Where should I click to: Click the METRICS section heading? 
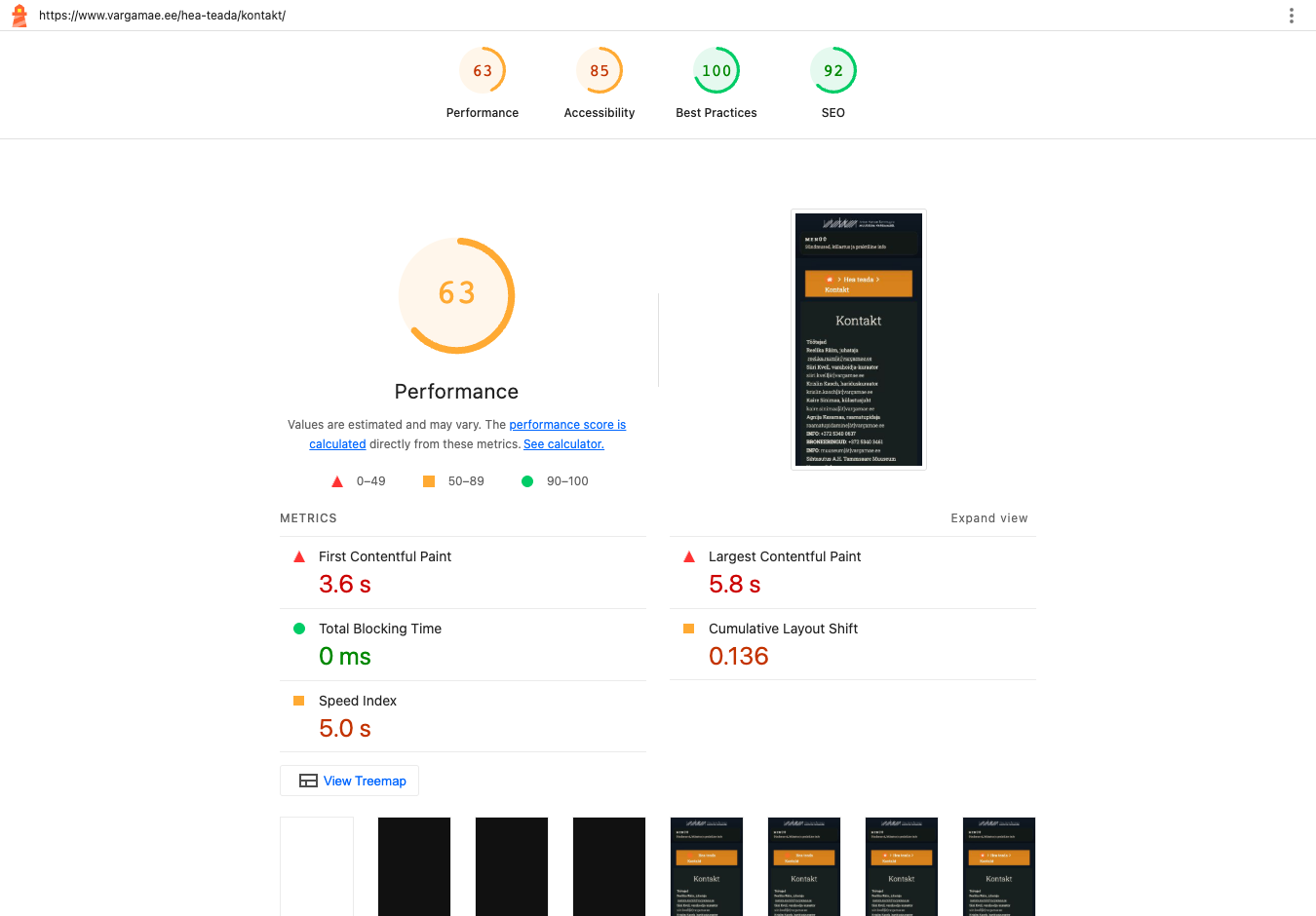(x=308, y=518)
